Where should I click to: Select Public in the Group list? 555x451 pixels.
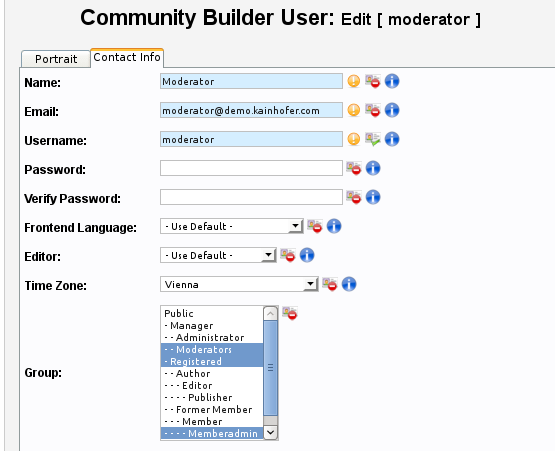coord(212,313)
